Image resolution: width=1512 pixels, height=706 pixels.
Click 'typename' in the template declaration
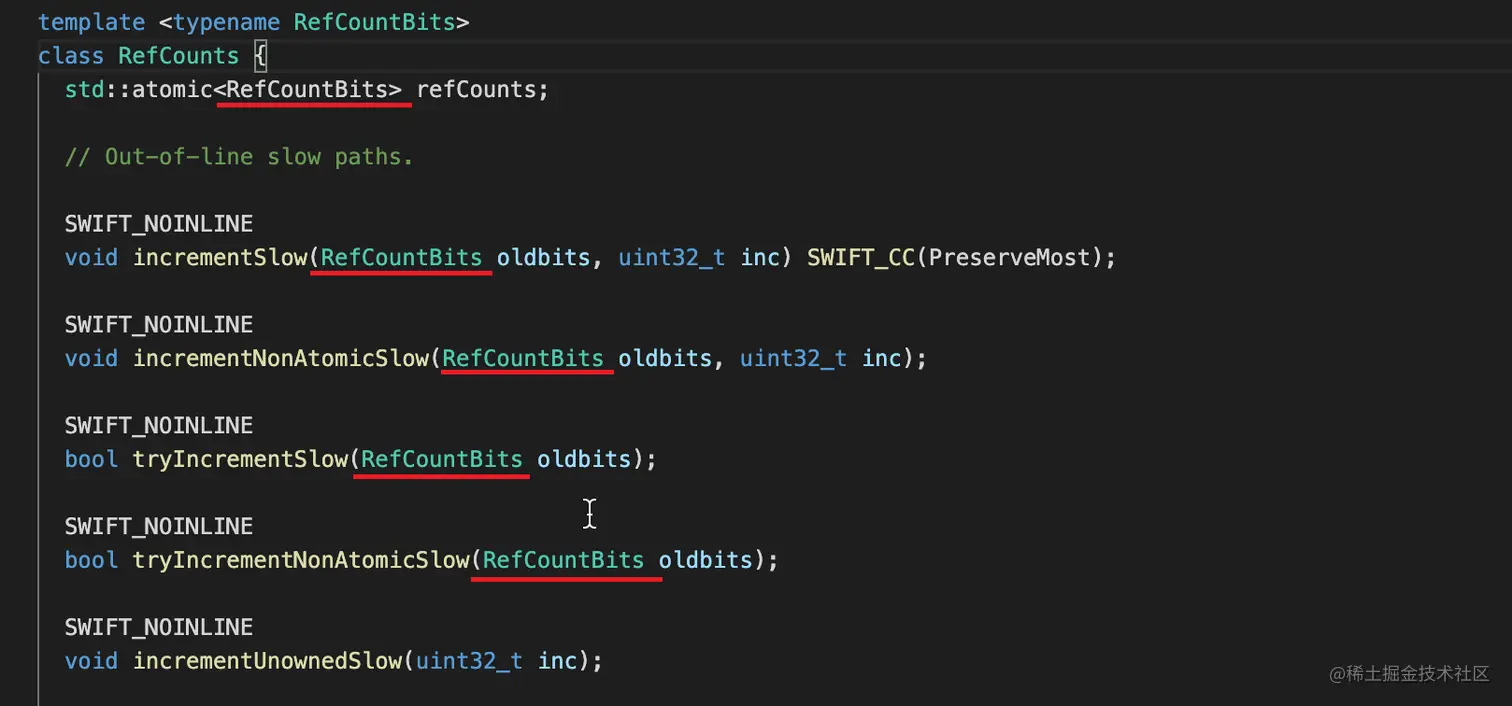coord(226,21)
